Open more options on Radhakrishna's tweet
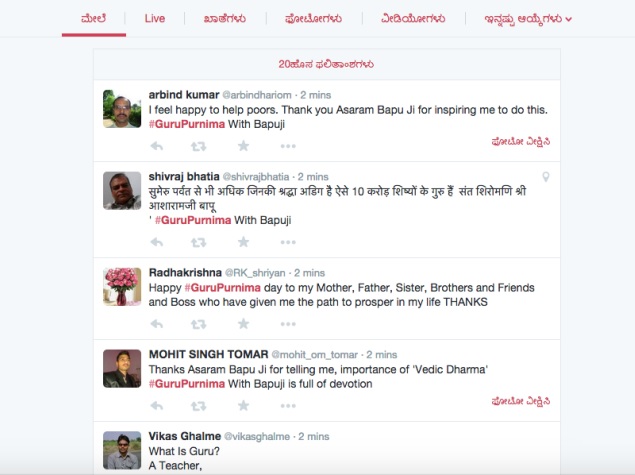Screen dimensions: 635x475 click(x=288, y=324)
